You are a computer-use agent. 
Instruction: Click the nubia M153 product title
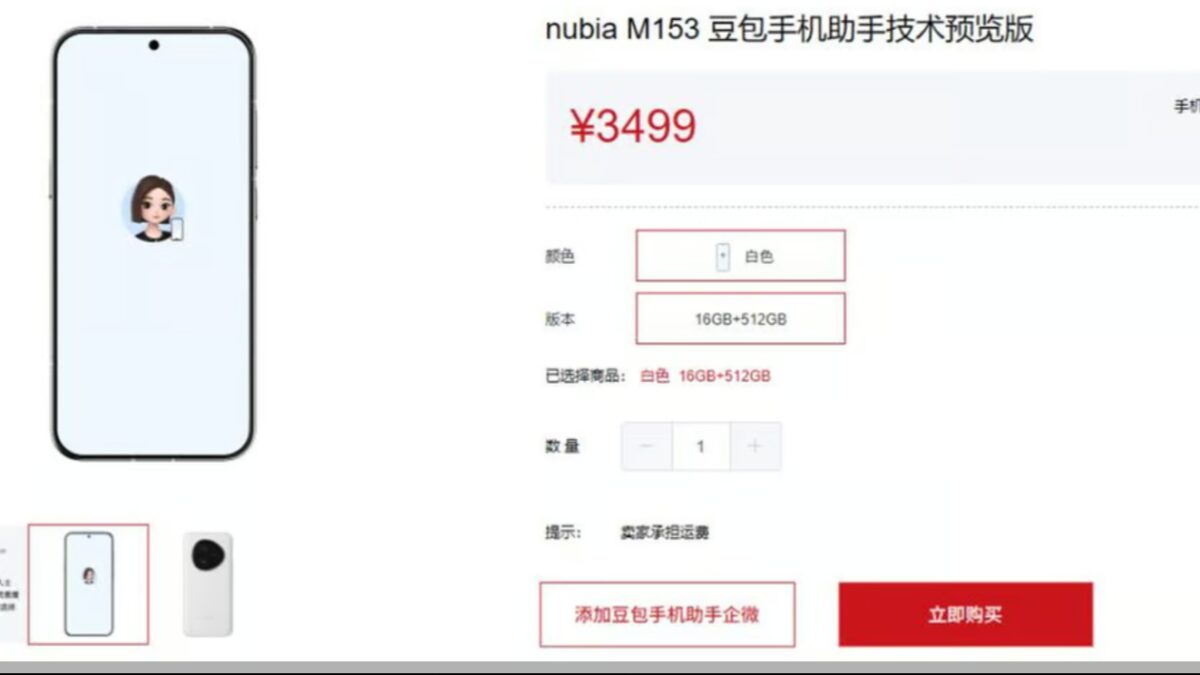[789, 30]
